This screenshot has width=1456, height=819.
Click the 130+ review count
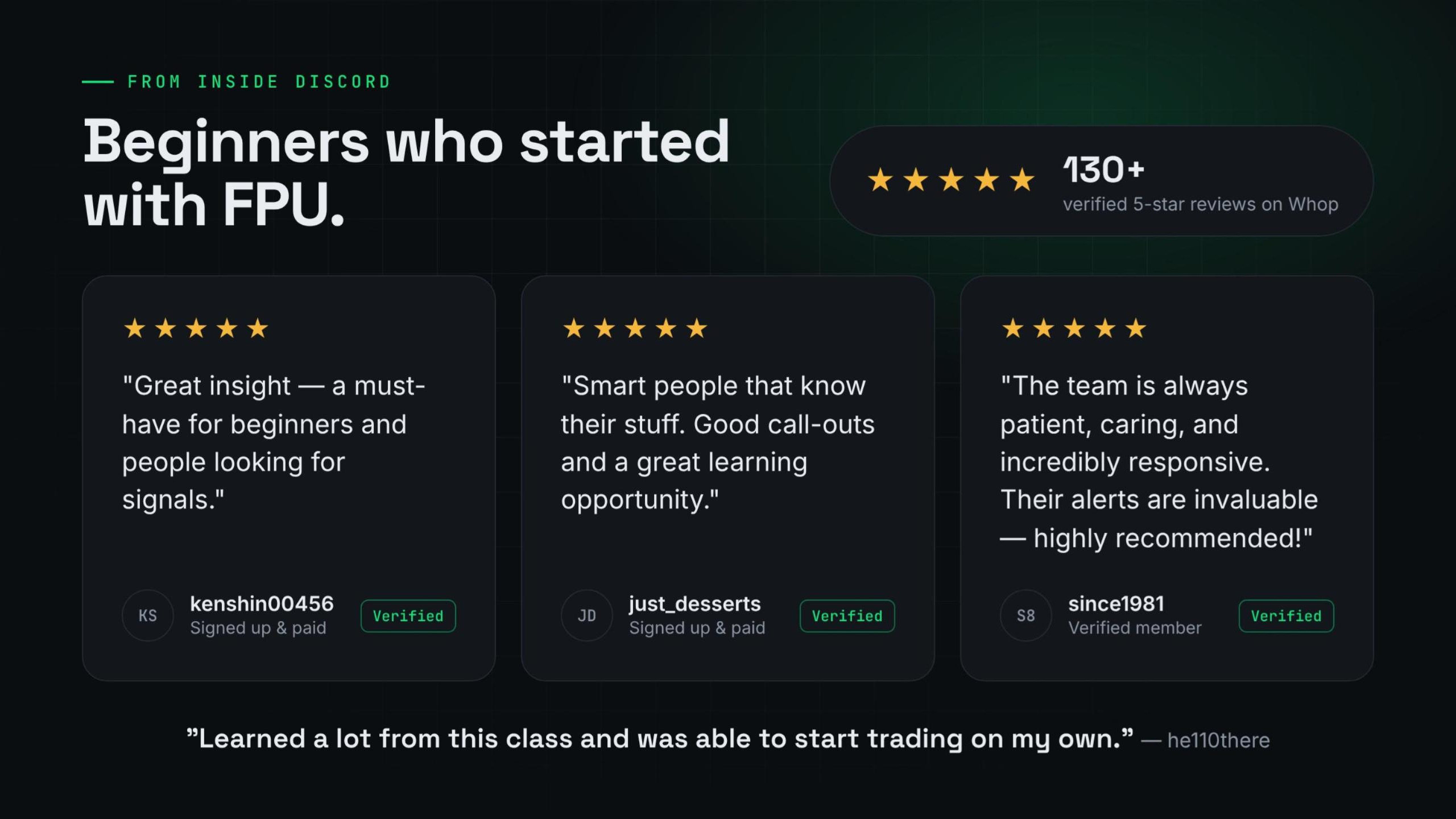click(x=1103, y=169)
